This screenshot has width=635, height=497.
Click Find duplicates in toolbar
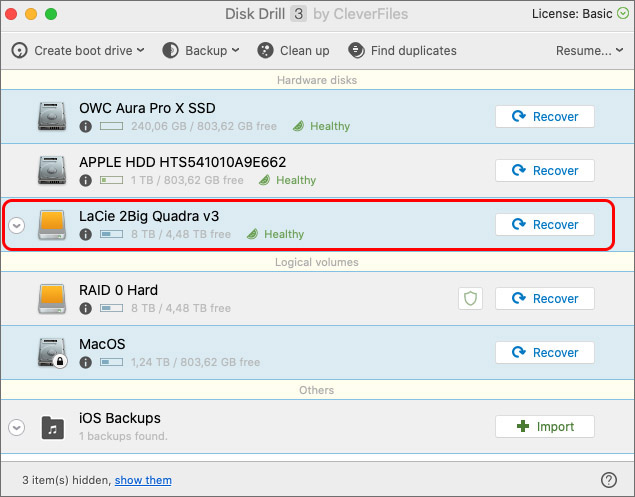tap(402, 51)
